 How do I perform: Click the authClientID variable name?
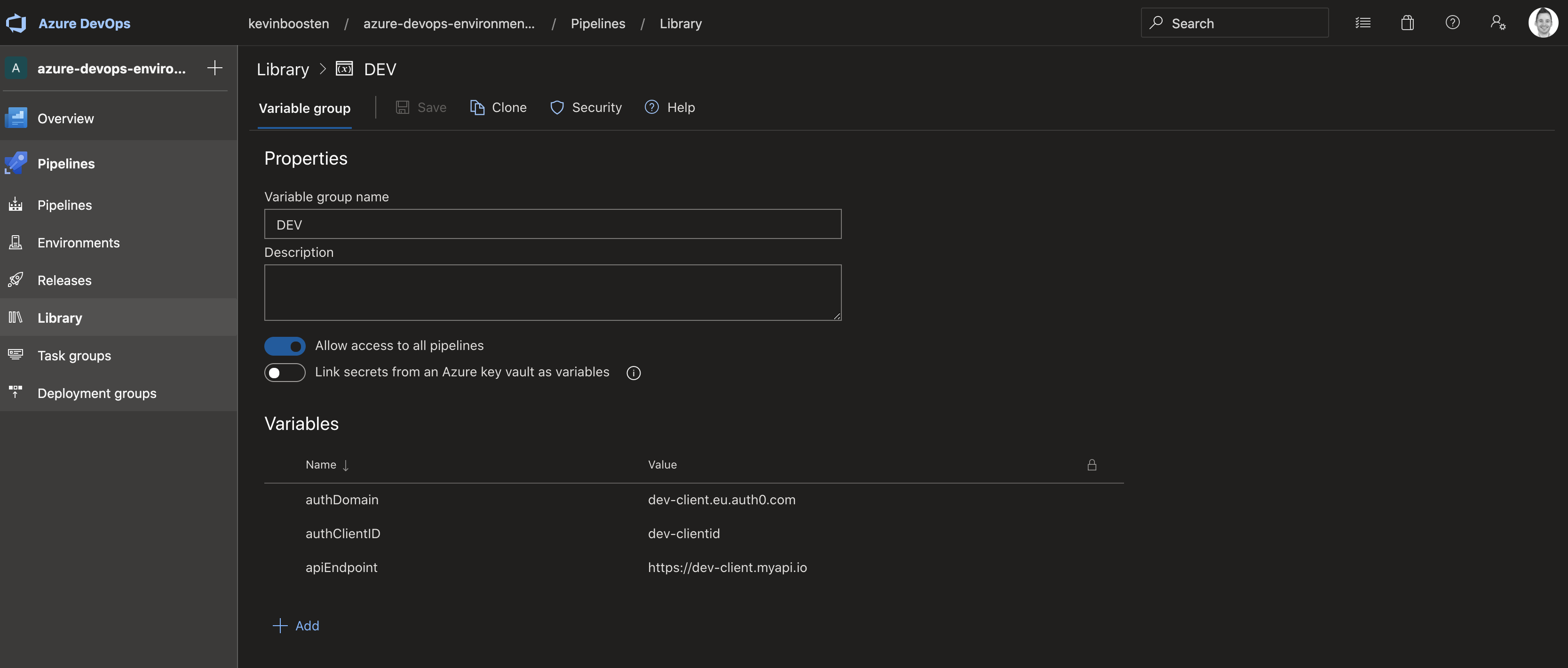[x=343, y=533]
